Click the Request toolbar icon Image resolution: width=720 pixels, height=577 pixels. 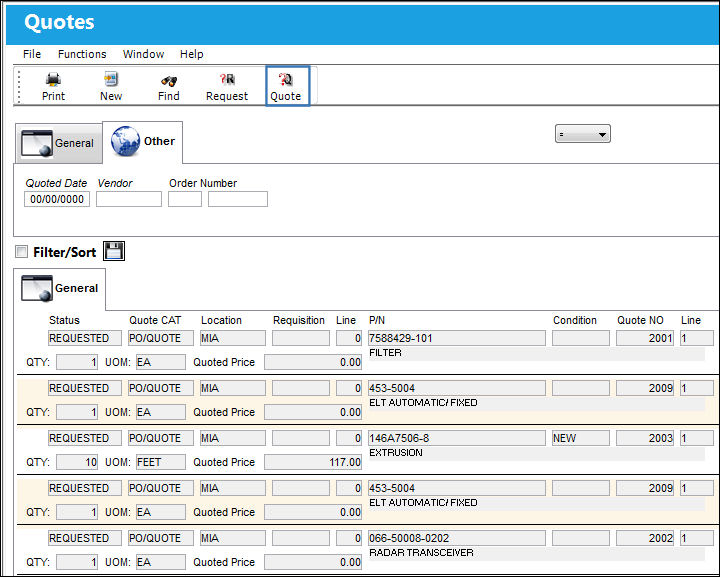pyautogui.click(x=227, y=86)
